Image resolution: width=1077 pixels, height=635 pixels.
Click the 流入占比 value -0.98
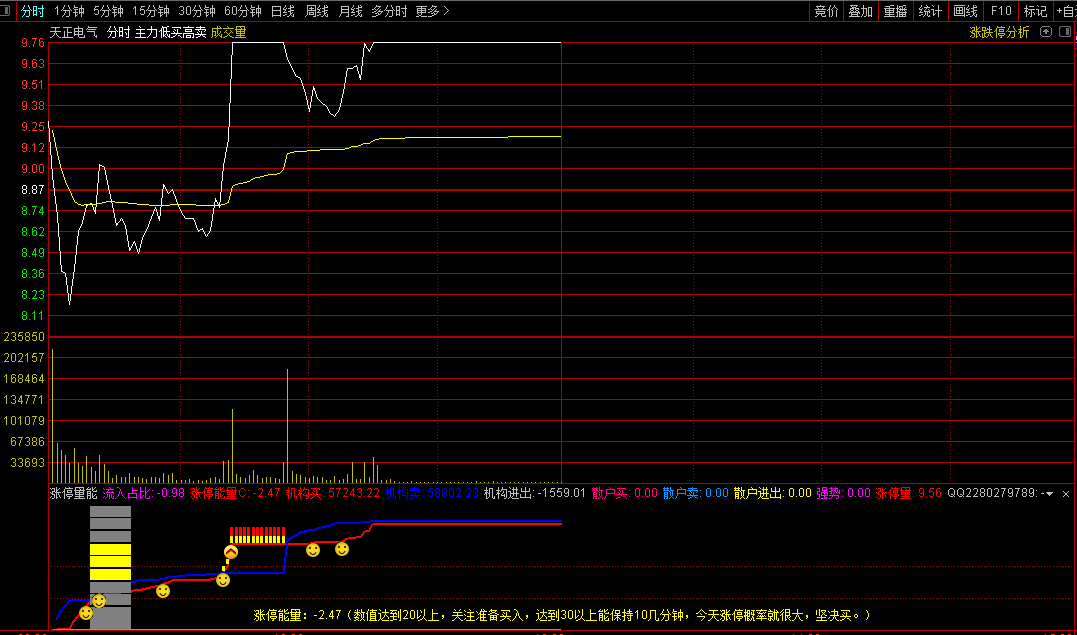170,493
